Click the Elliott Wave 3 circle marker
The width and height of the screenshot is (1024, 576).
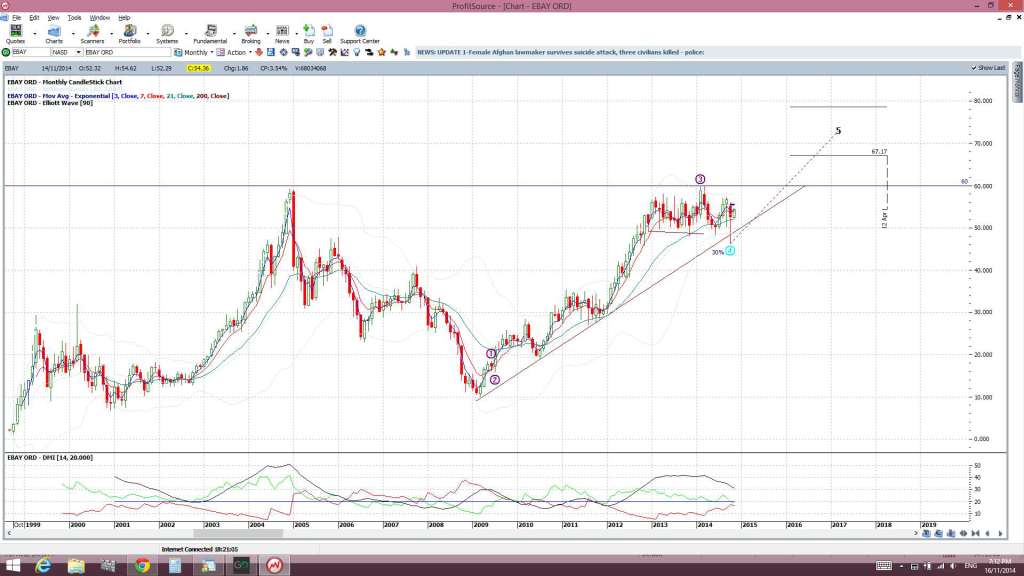[x=700, y=179]
